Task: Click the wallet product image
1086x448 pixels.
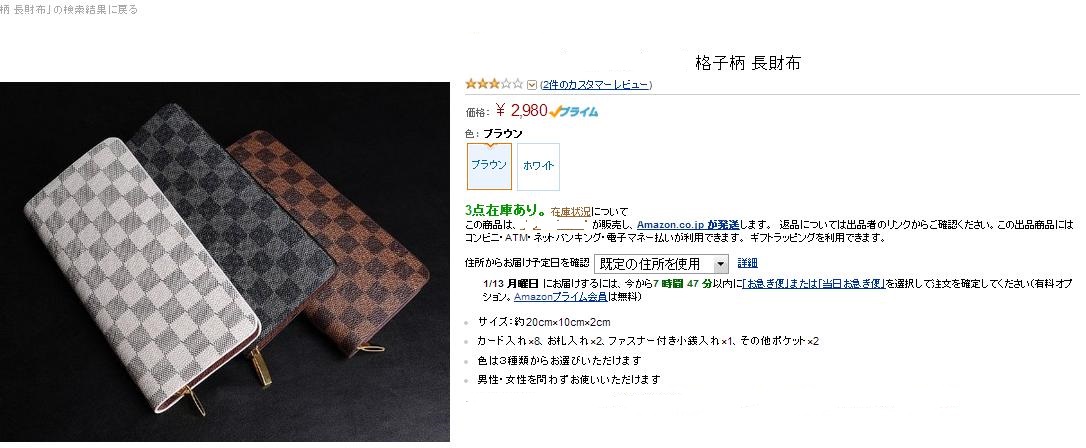Action: coord(225,262)
